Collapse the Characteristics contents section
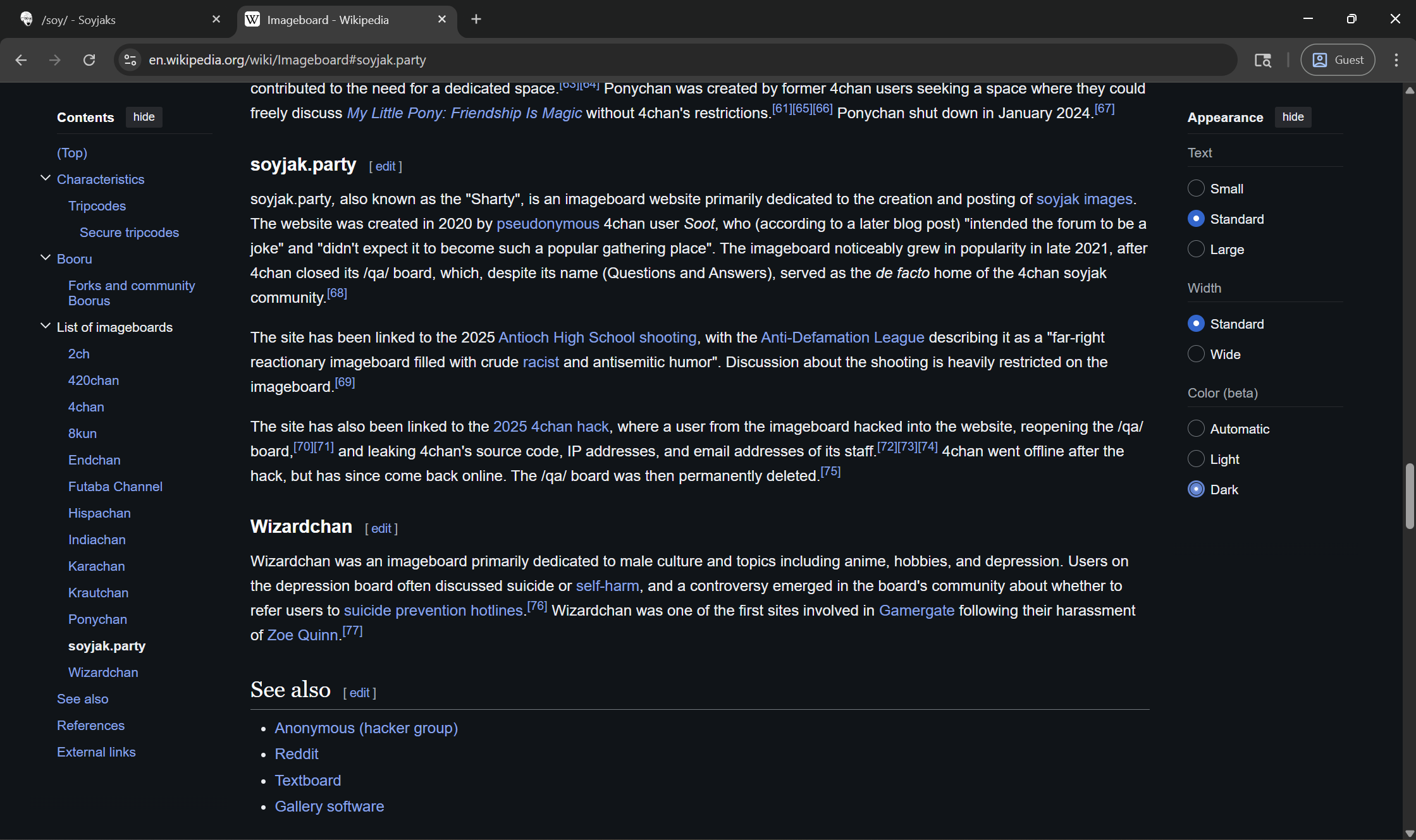Image resolution: width=1416 pixels, height=840 pixels. (46, 179)
